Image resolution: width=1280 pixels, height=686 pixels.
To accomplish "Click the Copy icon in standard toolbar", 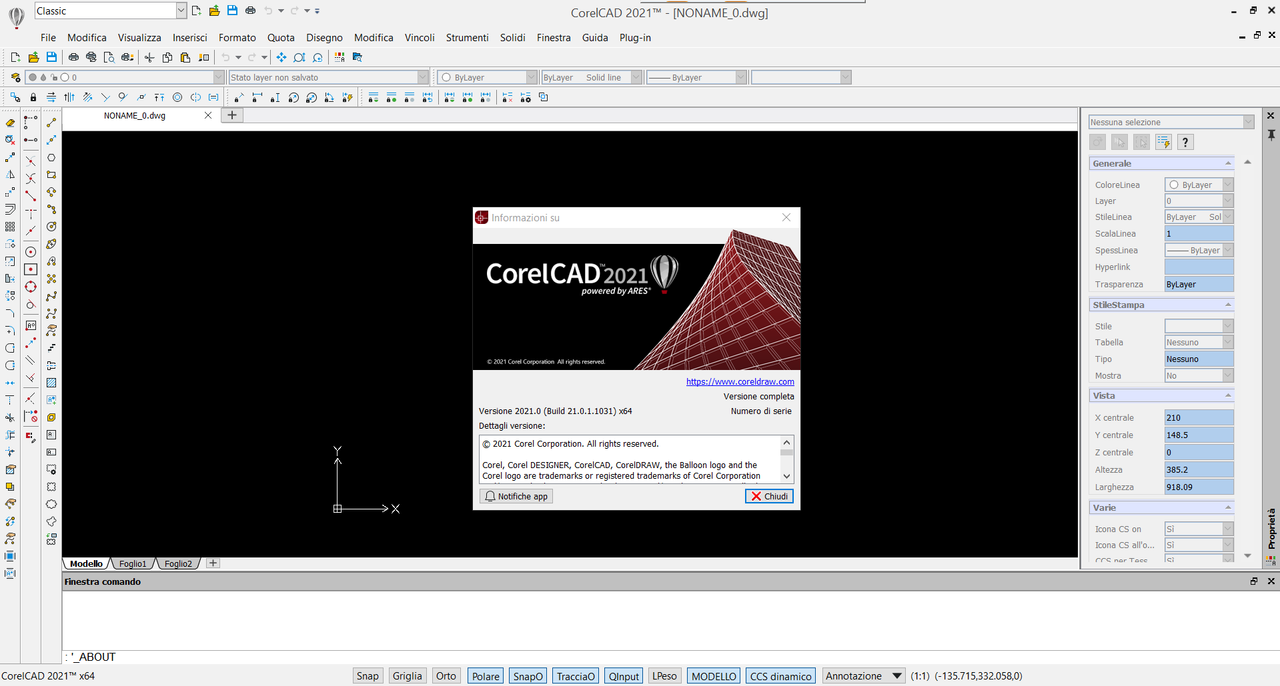I will coord(167,57).
